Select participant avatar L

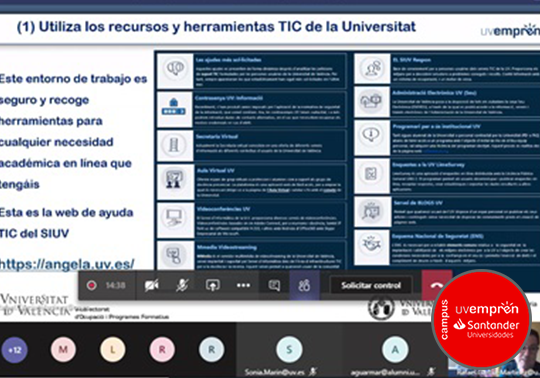tap(113, 350)
